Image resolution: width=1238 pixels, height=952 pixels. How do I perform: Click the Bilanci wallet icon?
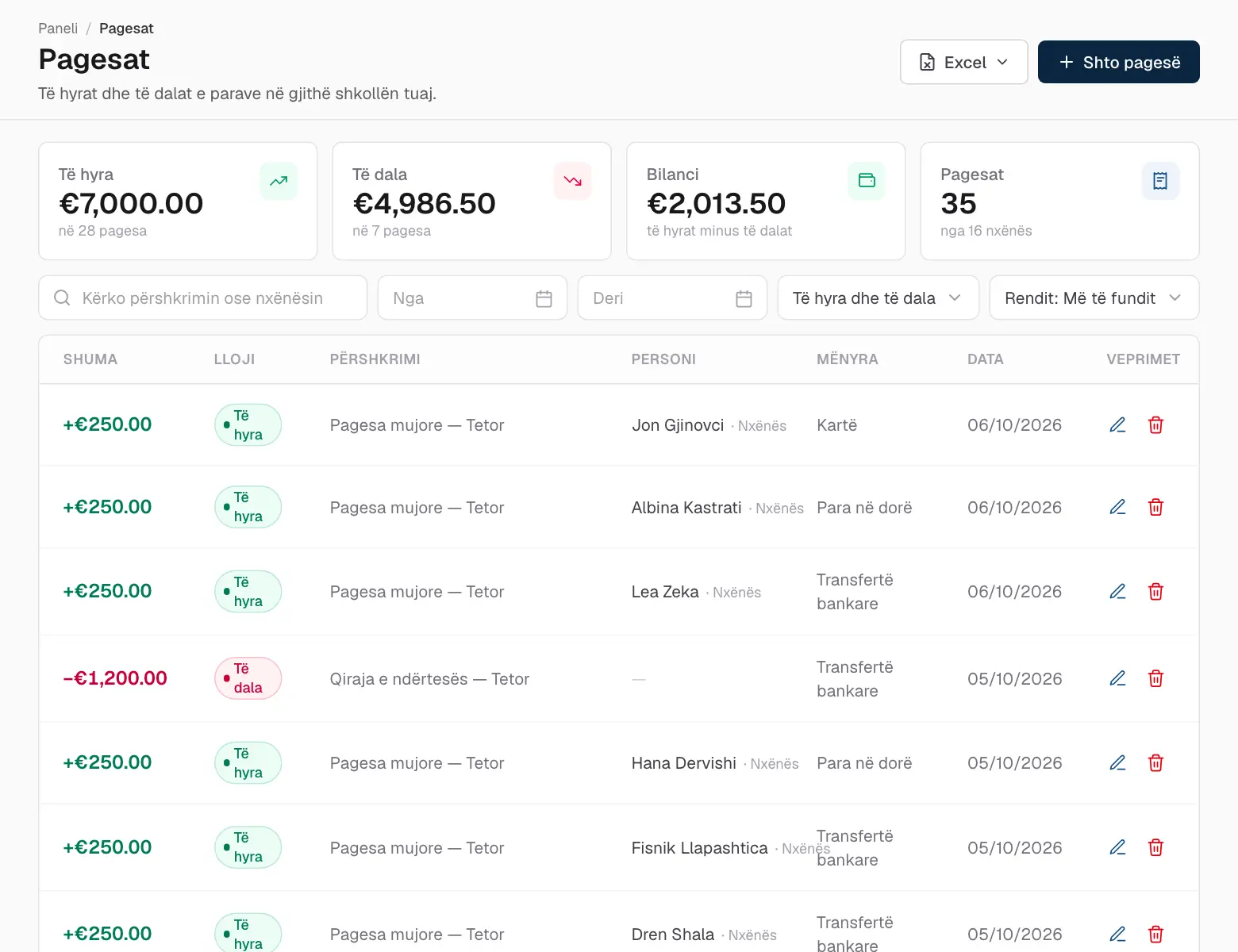867,181
